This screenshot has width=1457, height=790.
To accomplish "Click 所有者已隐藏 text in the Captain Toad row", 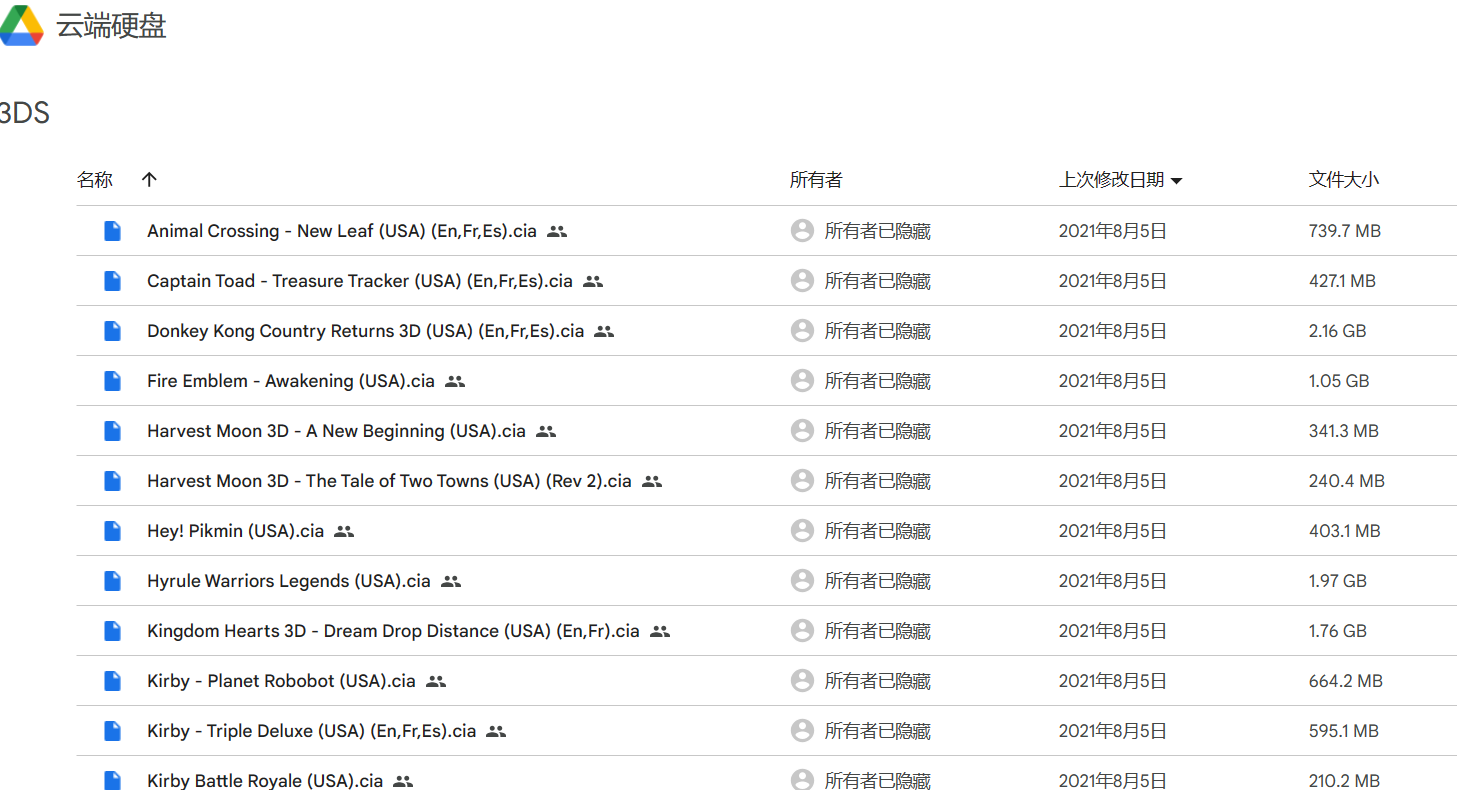I will tap(878, 281).
